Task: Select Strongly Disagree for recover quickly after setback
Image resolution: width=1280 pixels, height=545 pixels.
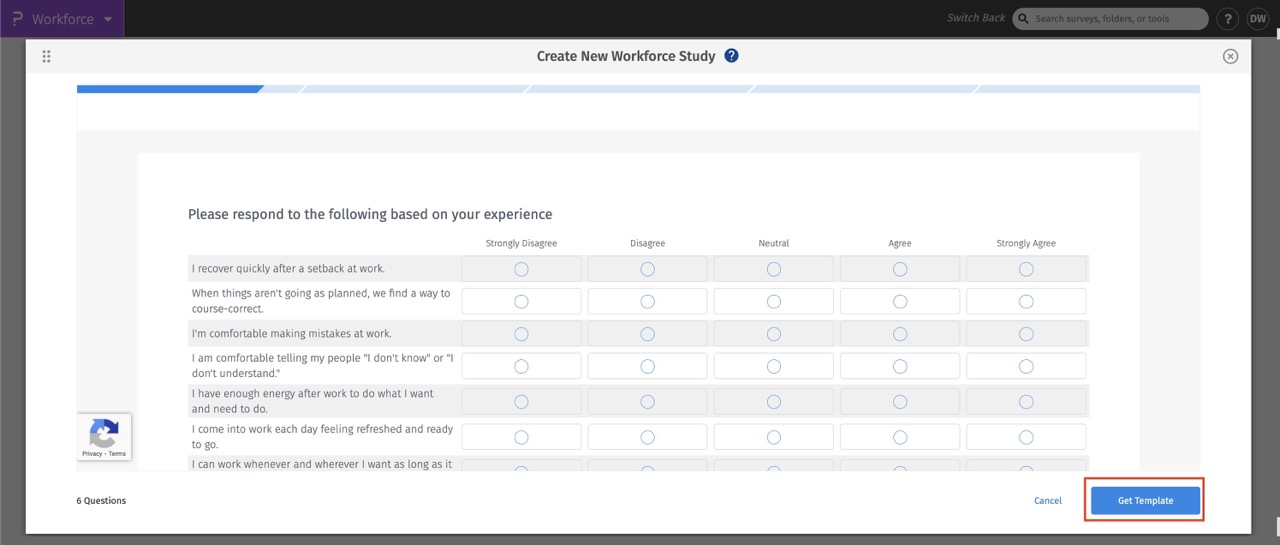Action: click(x=521, y=269)
